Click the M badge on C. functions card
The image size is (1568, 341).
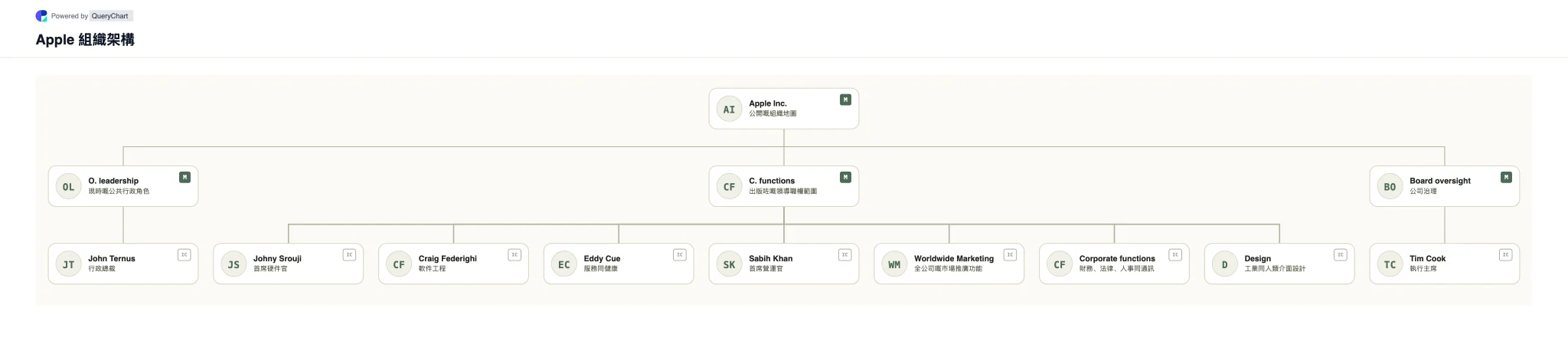(845, 177)
